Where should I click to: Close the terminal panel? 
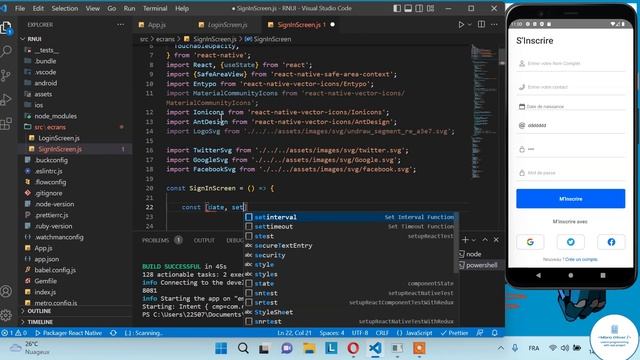496,240
